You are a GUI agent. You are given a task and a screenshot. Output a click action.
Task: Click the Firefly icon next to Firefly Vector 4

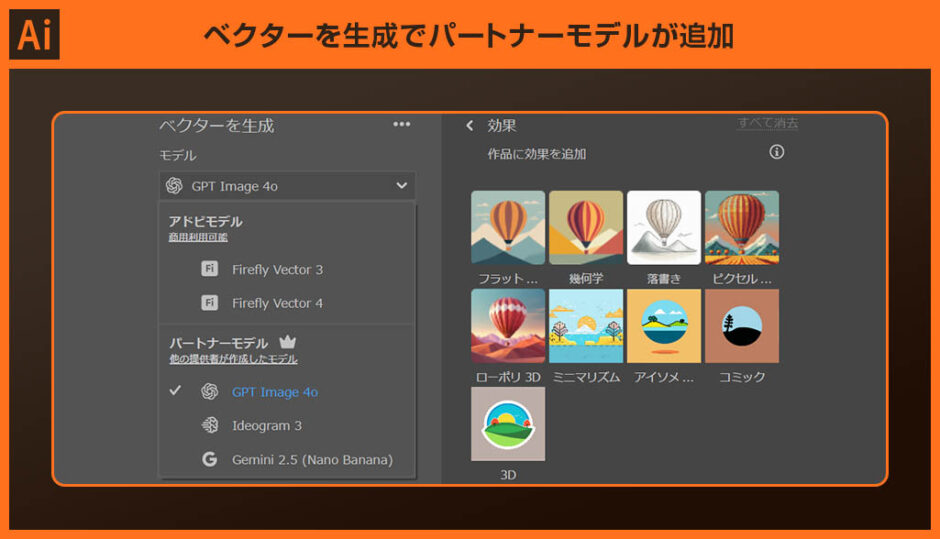point(210,302)
